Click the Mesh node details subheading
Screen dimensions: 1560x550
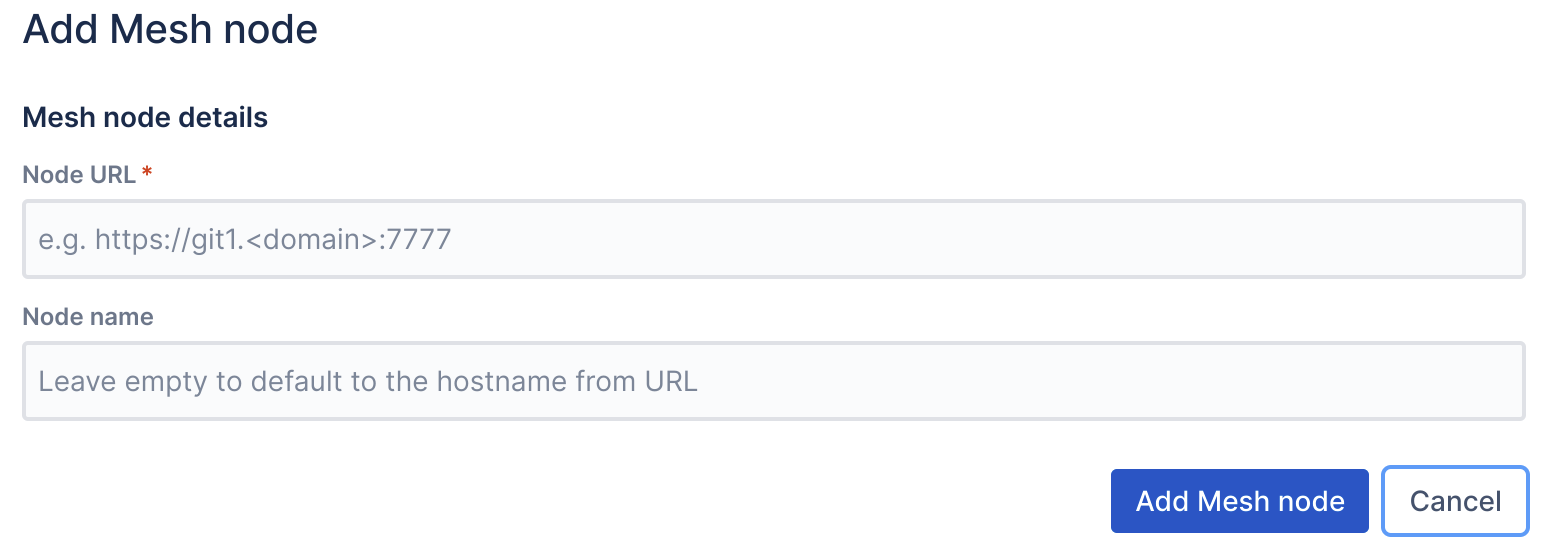[145, 118]
